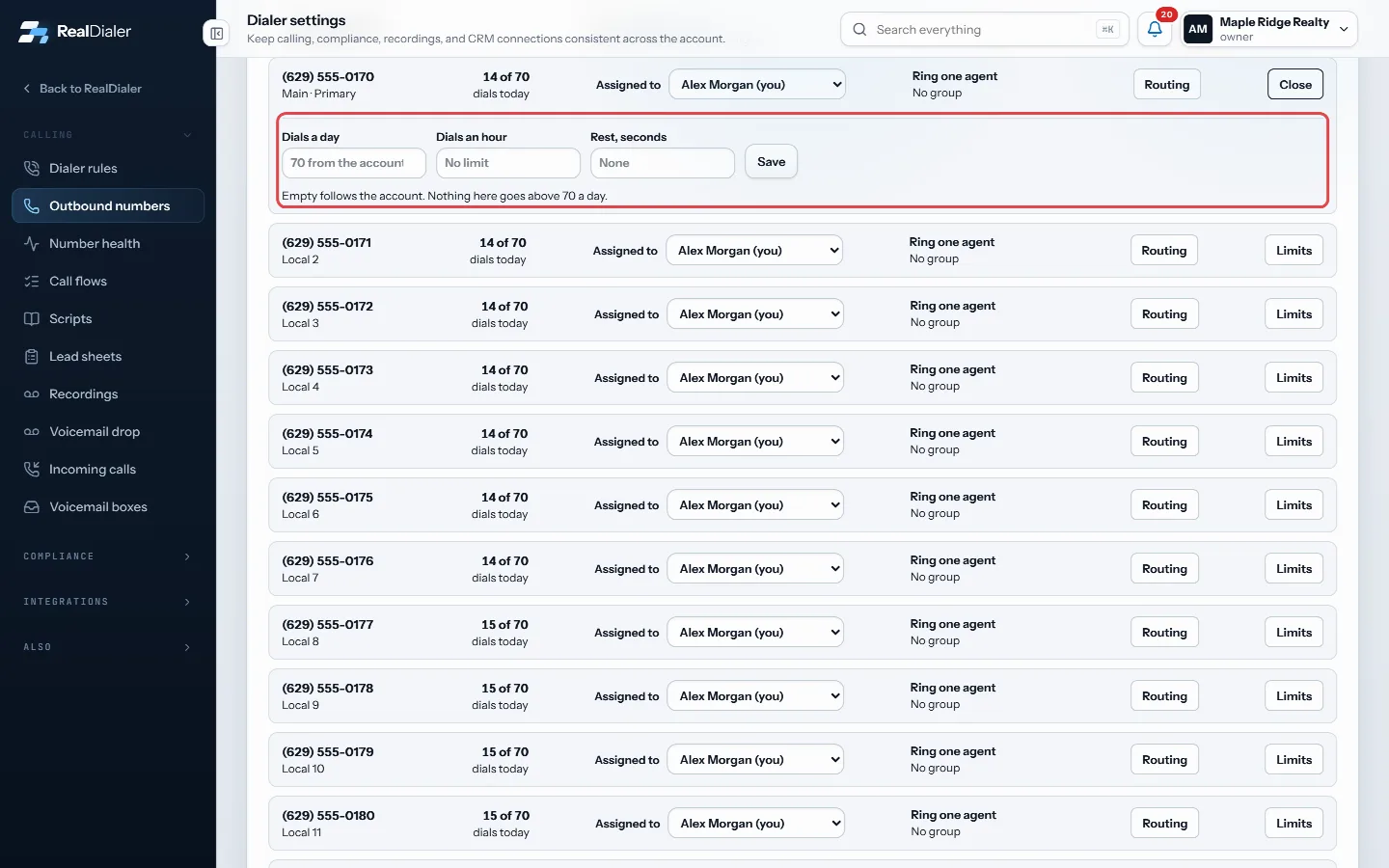
Task: Close the limits panel for (629) 555-0170
Action: pos(1295,85)
